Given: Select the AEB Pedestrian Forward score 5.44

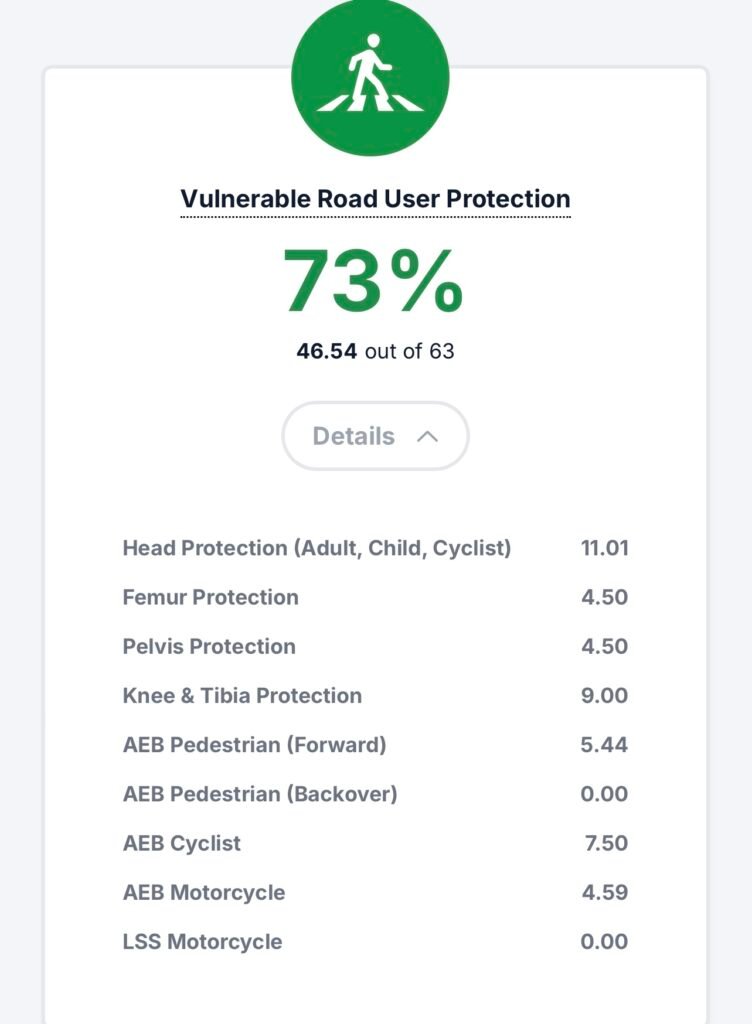Looking at the screenshot, I should coord(604,744).
